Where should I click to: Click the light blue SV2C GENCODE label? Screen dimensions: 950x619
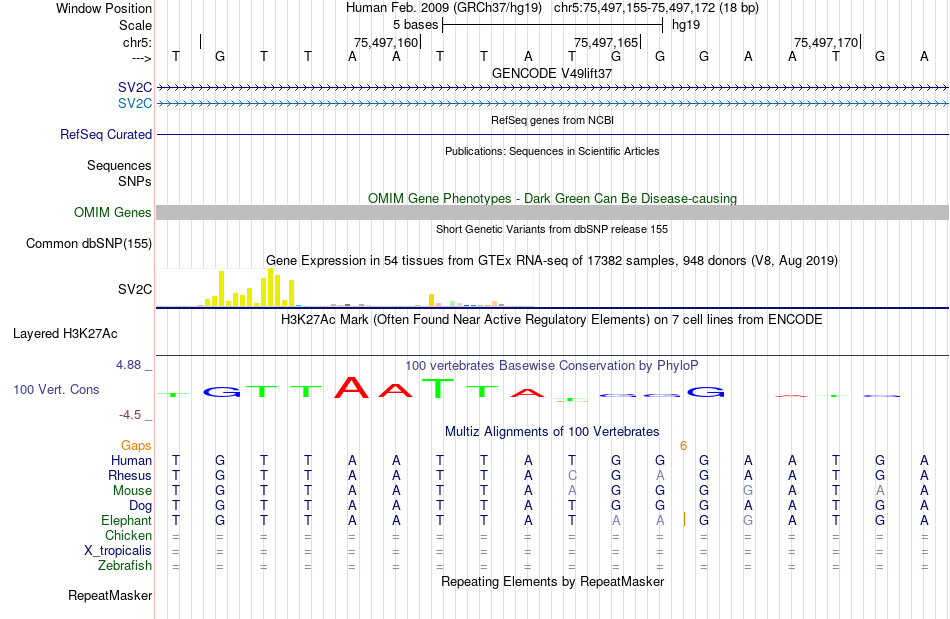[135, 104]
